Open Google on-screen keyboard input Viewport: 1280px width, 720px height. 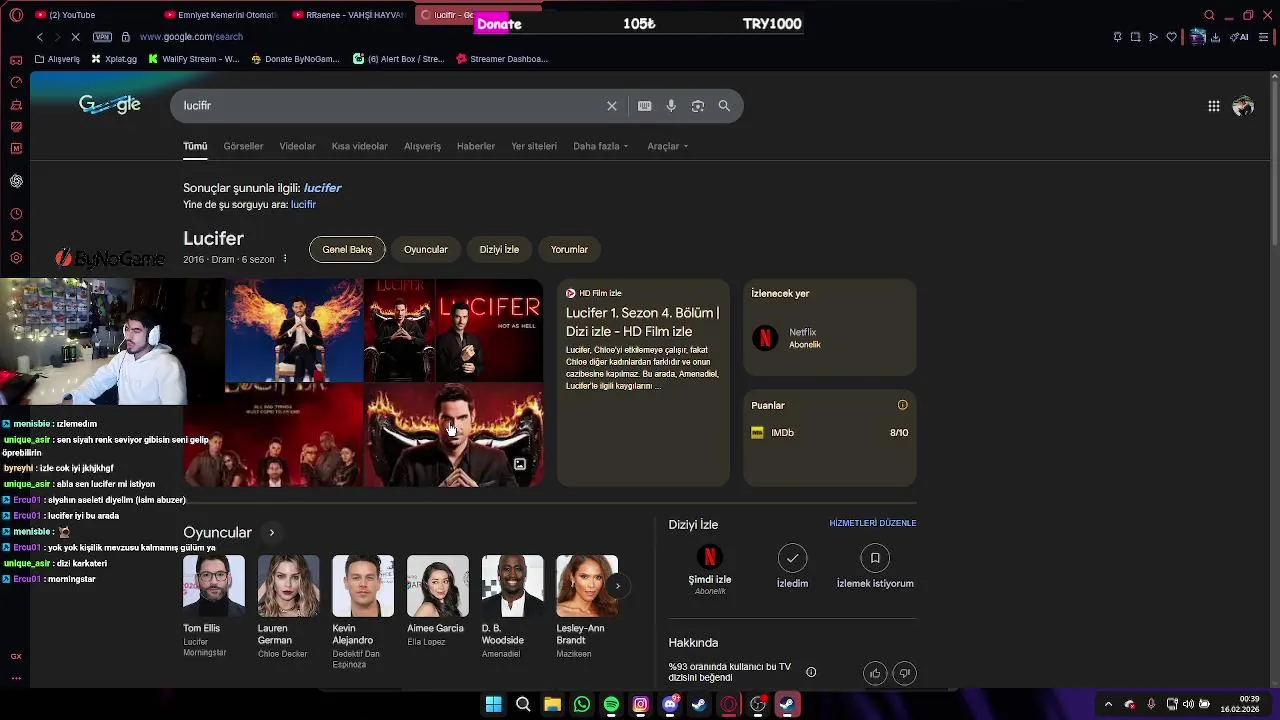(645, 106)
